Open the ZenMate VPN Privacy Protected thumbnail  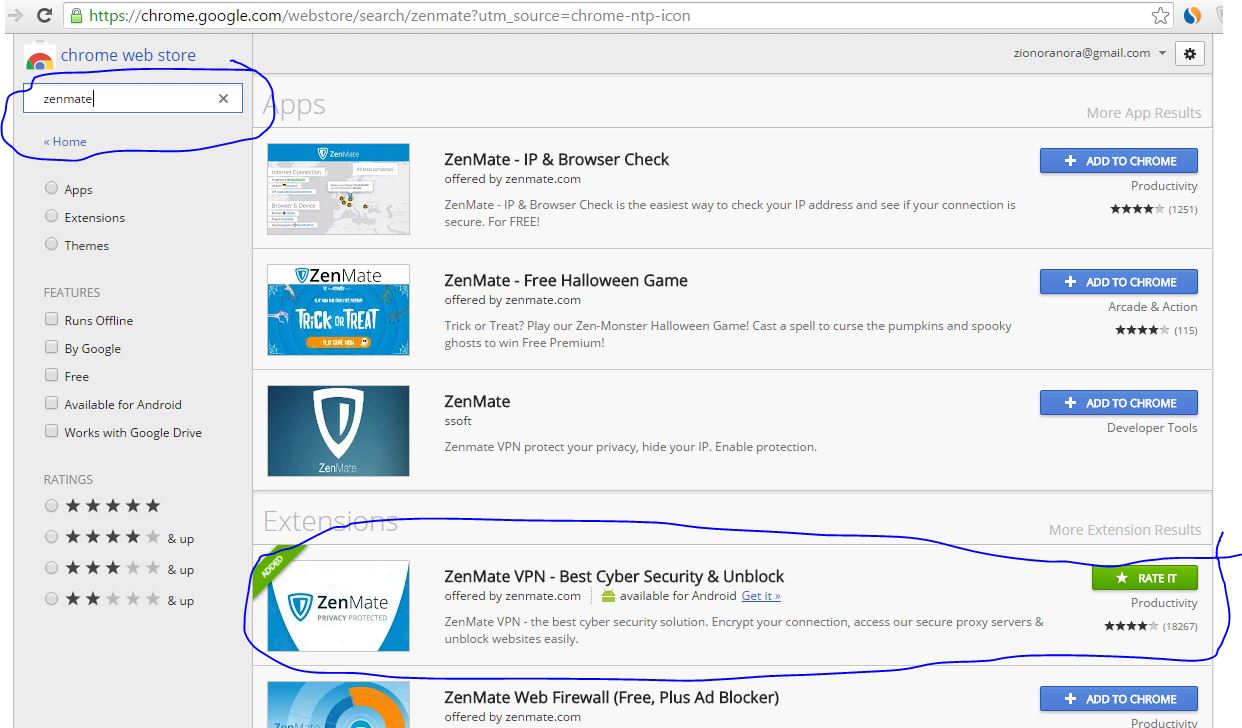coord(338,606)
